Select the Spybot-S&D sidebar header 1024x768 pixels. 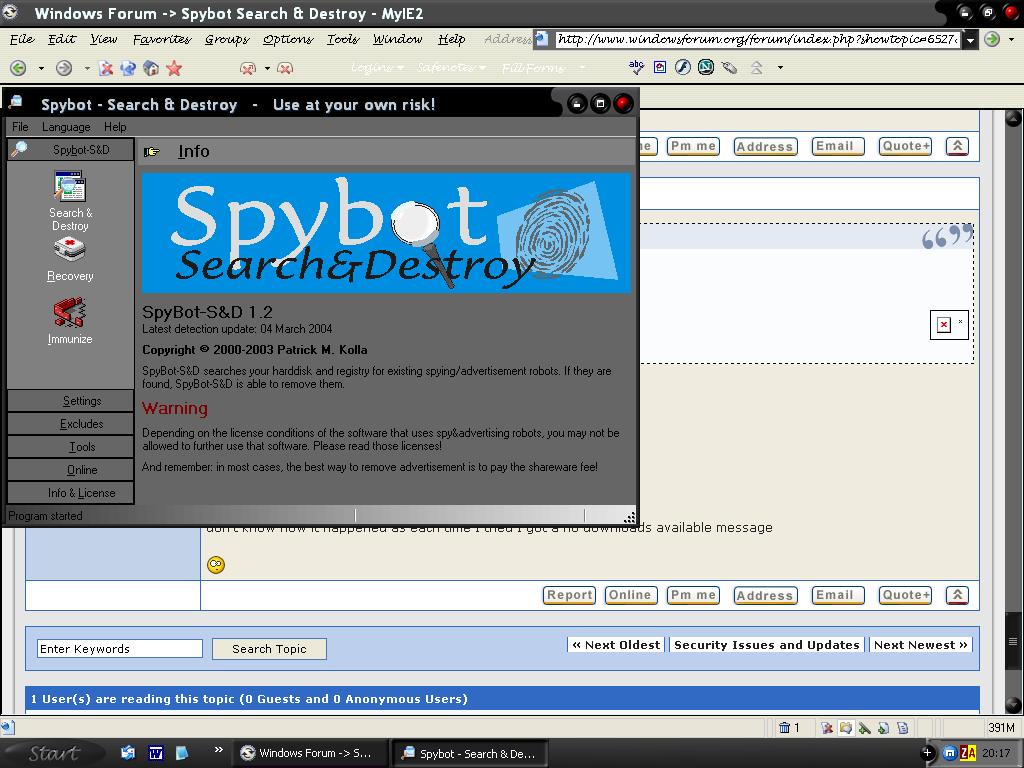tap(71, 150)
